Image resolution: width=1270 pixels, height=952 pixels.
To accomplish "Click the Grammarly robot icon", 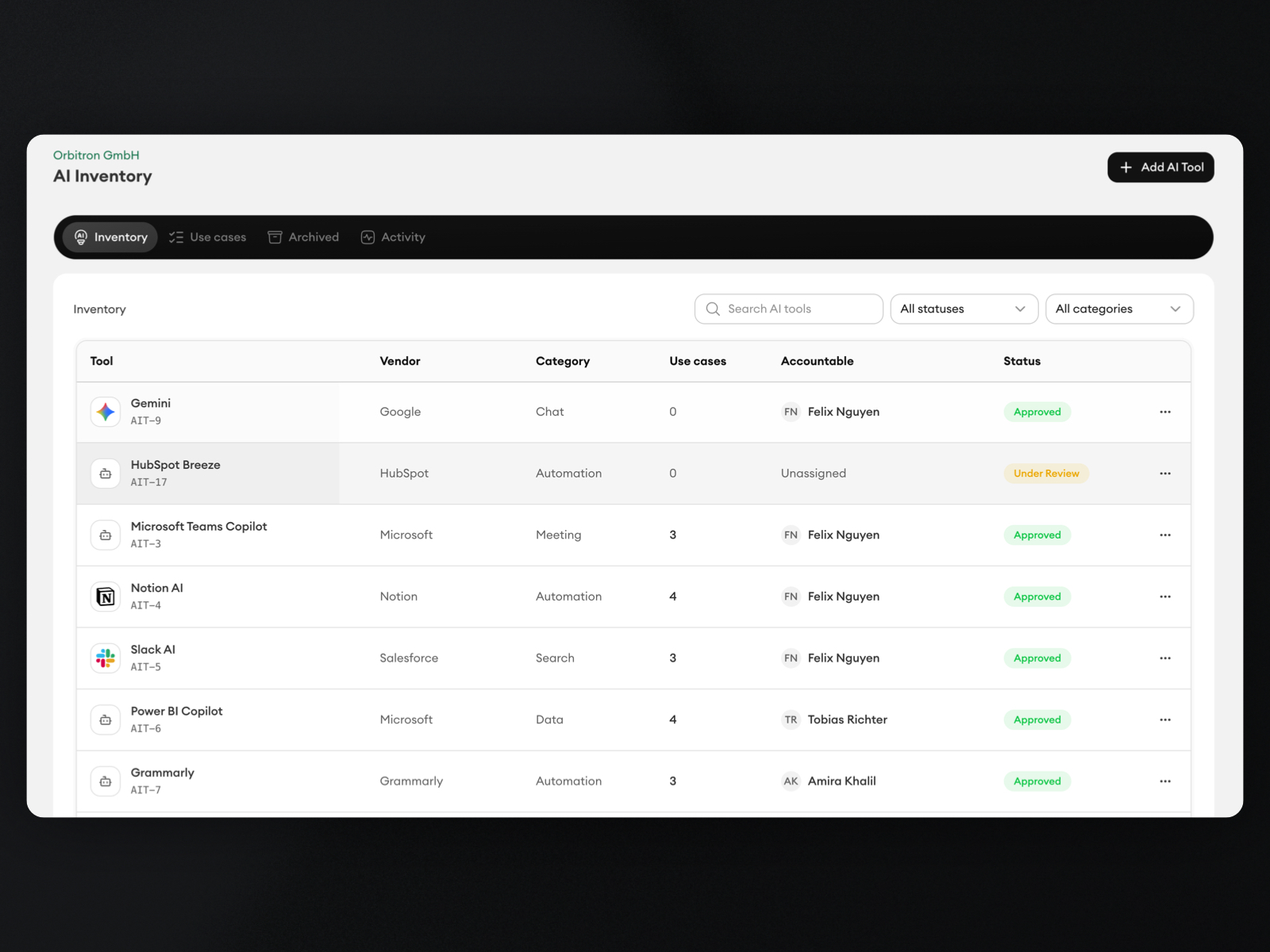I will [x=106, y=781].
